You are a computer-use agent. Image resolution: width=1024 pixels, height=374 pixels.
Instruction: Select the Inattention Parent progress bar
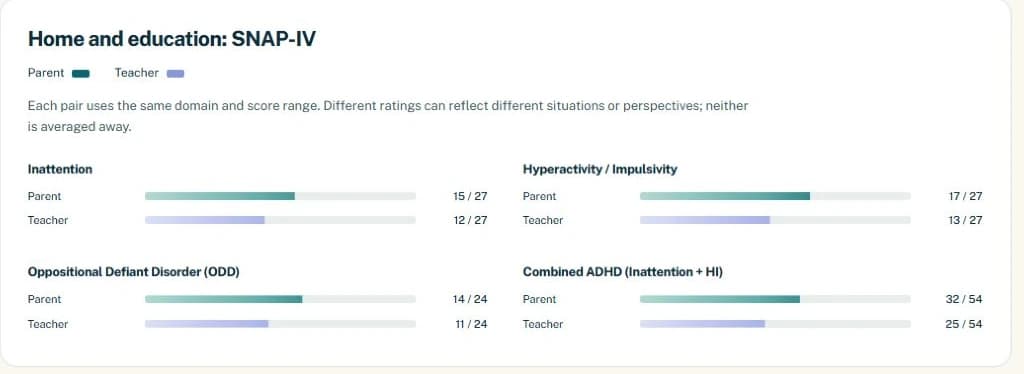coord(280,196)
